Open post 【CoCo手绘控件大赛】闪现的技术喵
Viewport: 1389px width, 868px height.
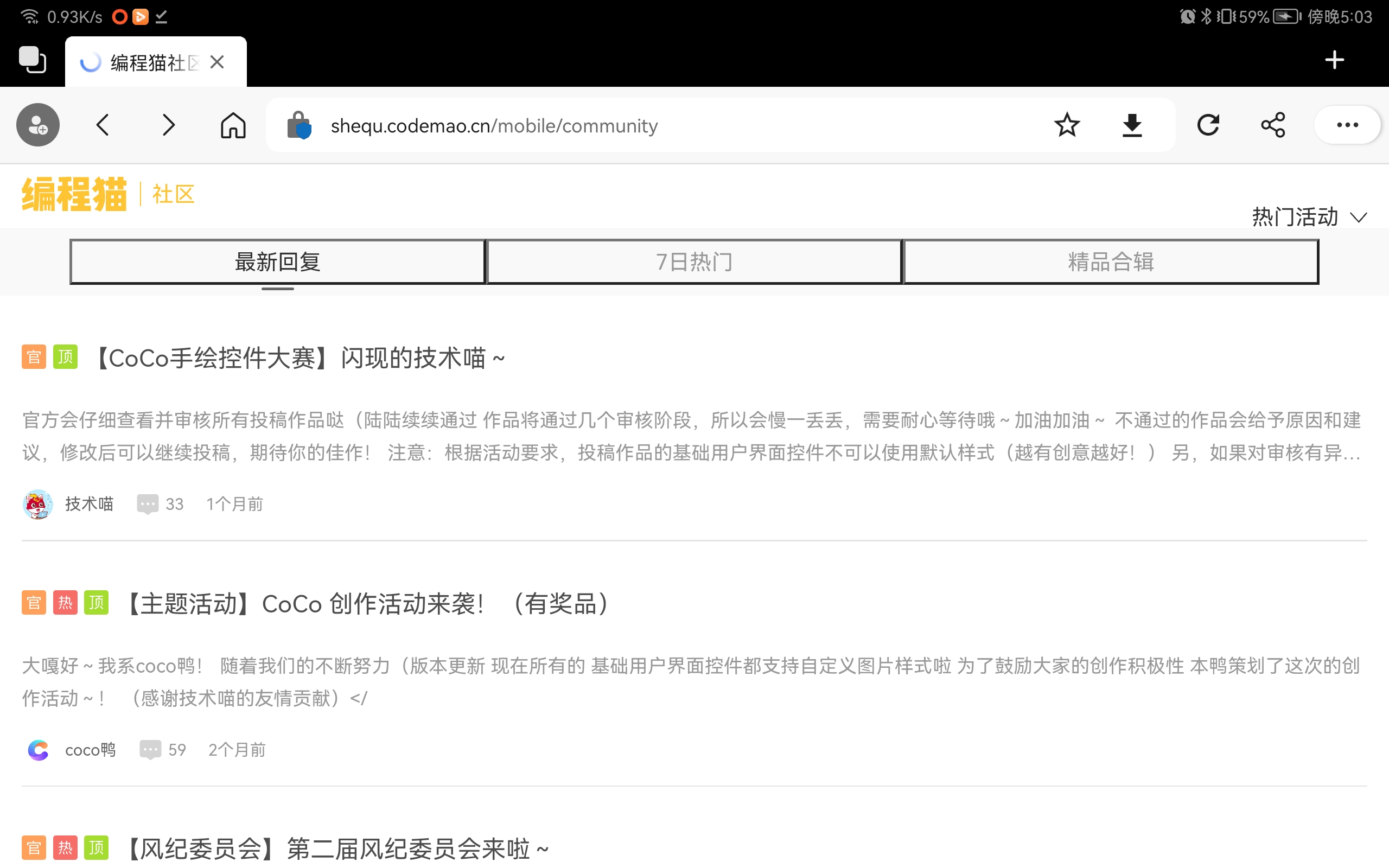pos(298,358)
